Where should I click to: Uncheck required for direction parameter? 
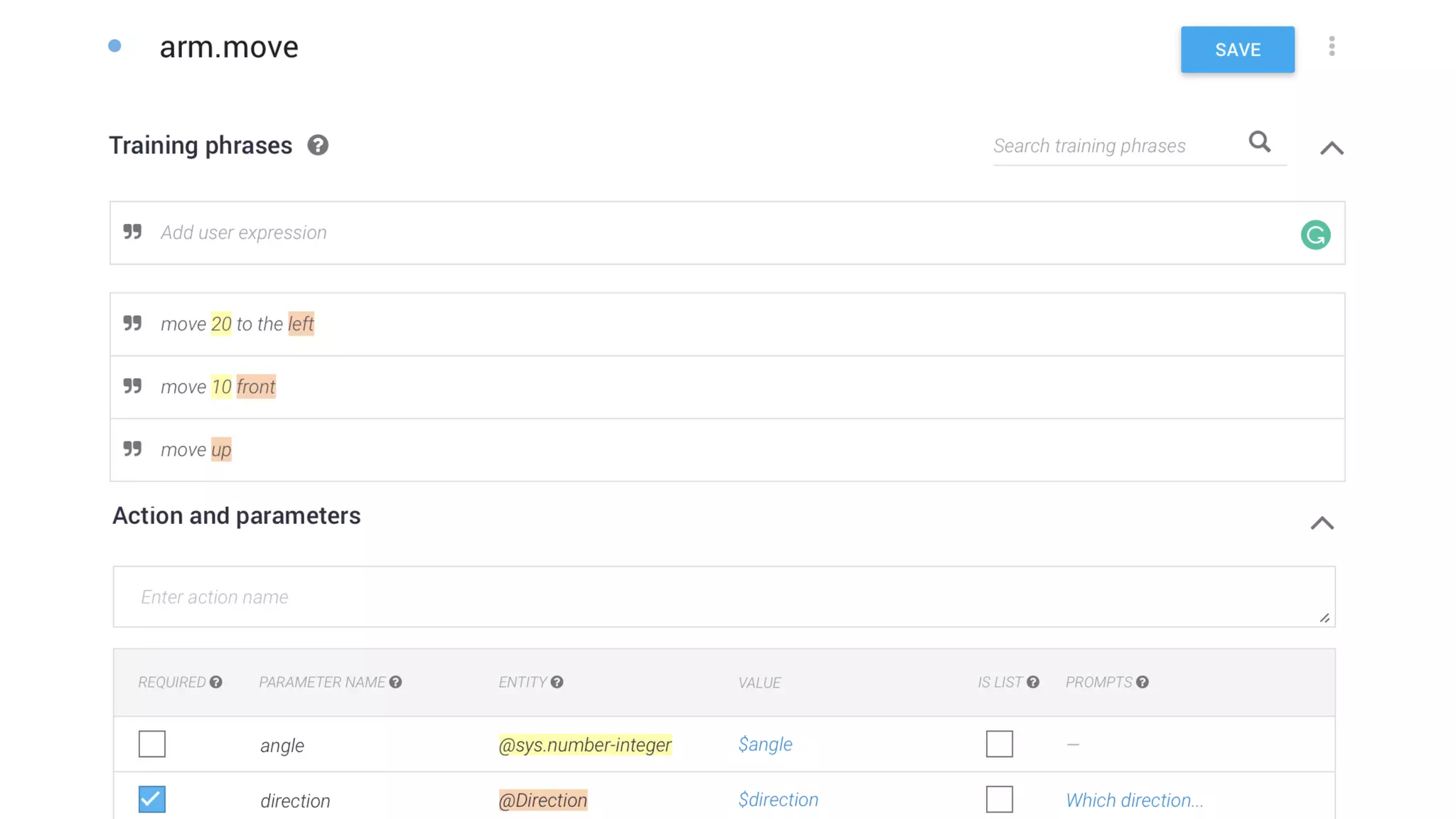point(152,799)
